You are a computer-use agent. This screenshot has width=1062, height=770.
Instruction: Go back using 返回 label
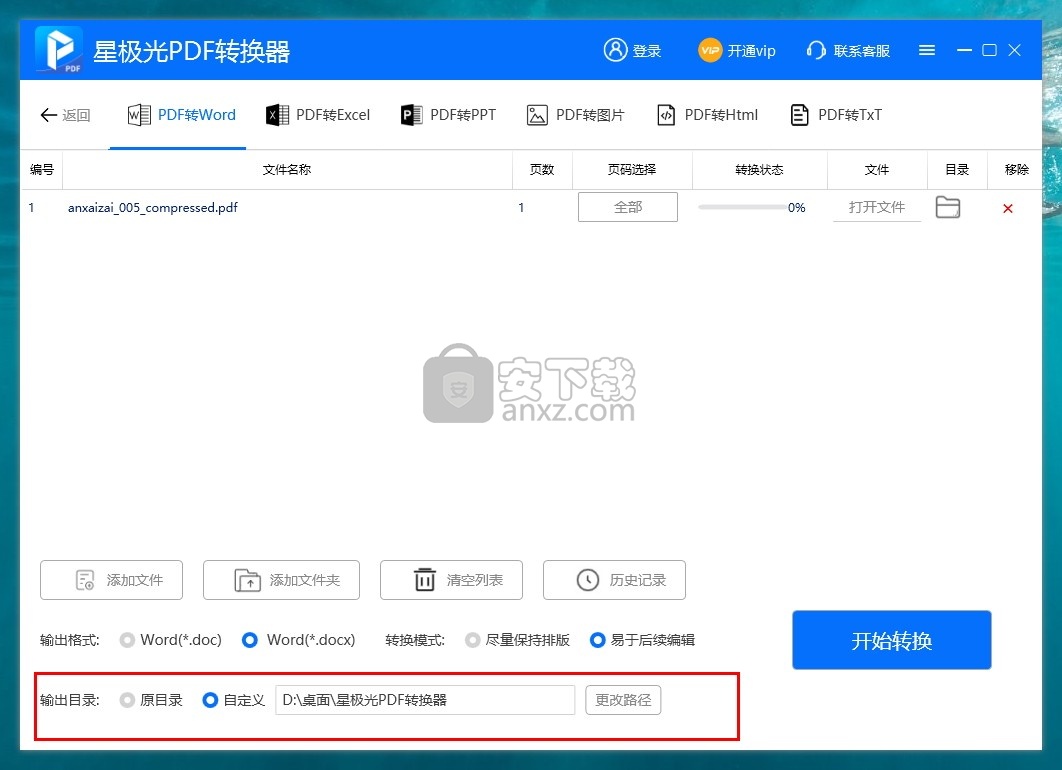[x=76, y=115]
